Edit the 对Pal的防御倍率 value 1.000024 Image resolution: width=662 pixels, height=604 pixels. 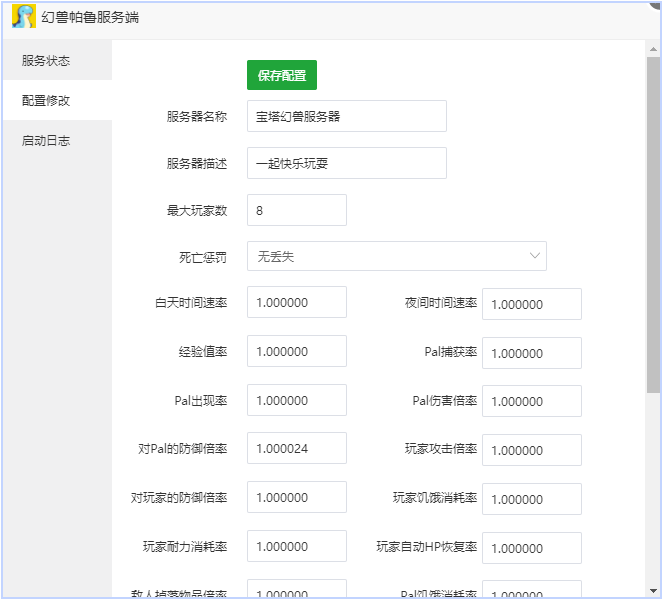tap(297, 448)
